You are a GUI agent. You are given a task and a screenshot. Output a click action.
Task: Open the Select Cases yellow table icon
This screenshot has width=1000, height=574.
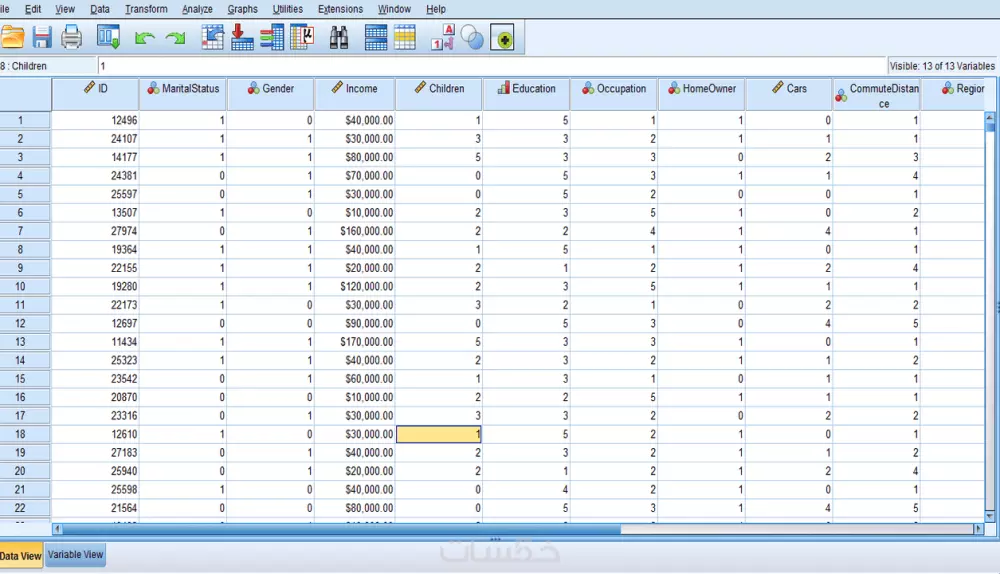click(x=405, y=38)
